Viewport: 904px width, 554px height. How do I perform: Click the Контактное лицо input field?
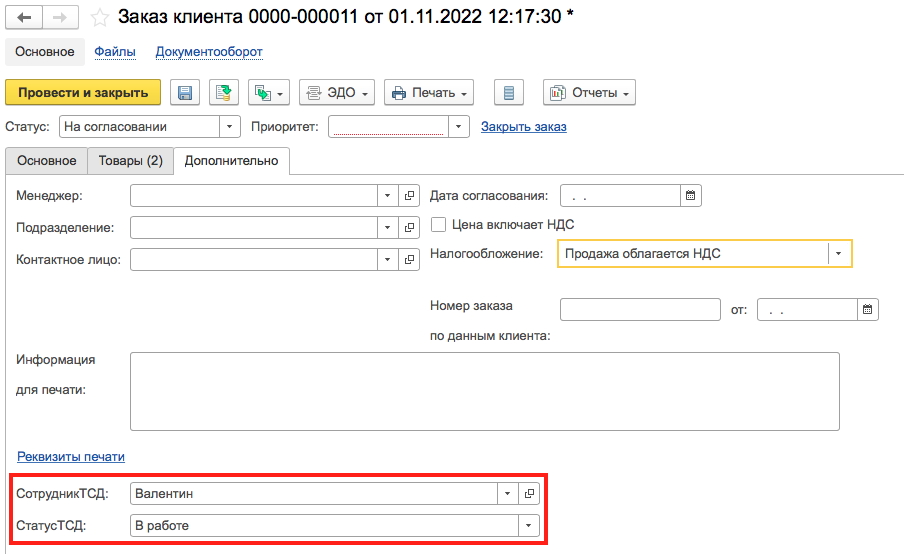pos(254,259)
